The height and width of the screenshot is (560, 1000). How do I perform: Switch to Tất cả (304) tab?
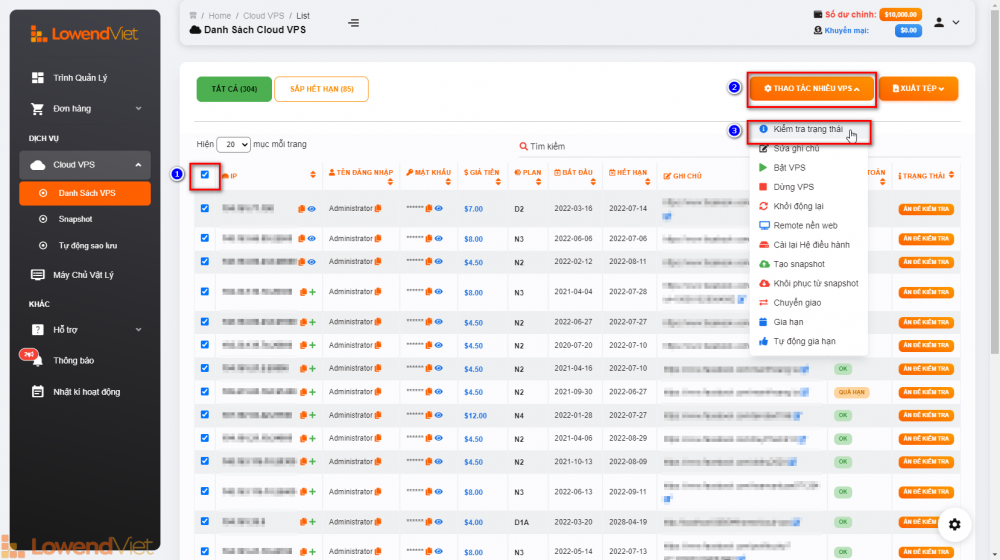point(234,89)
